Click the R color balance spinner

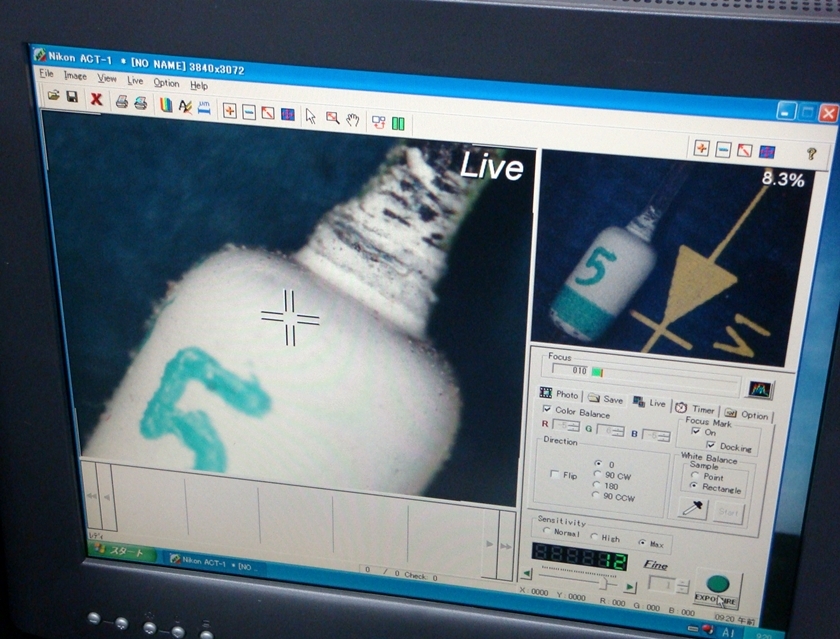[x=567, y=426]
